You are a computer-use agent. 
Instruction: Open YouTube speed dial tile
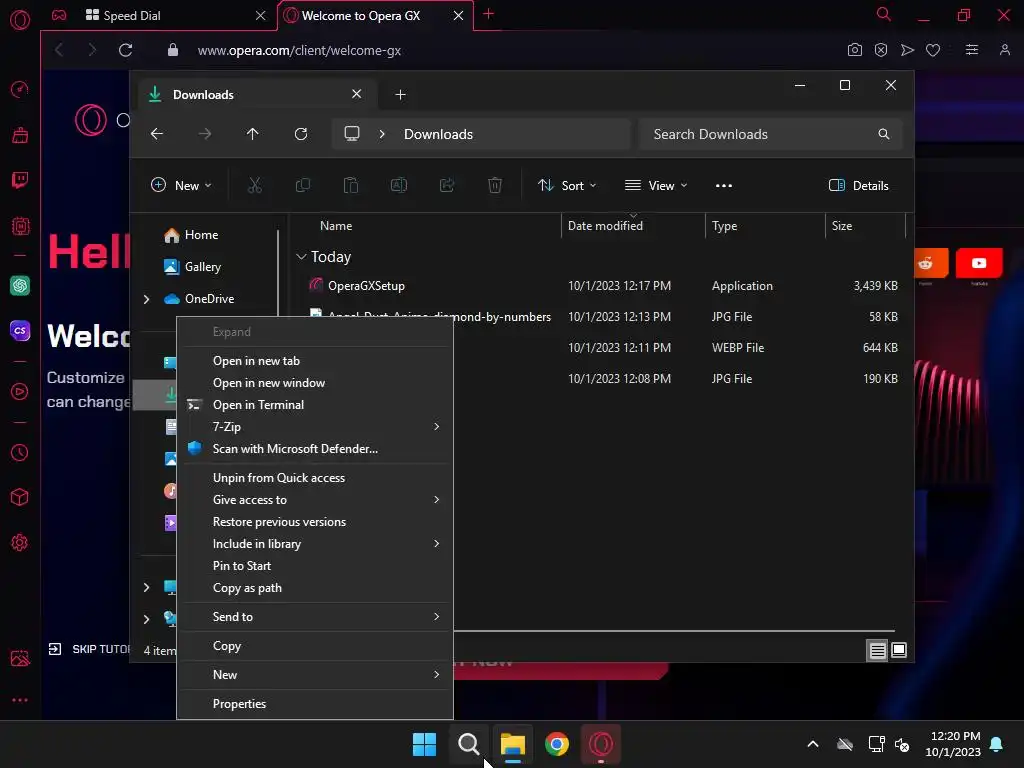(978, 263)
